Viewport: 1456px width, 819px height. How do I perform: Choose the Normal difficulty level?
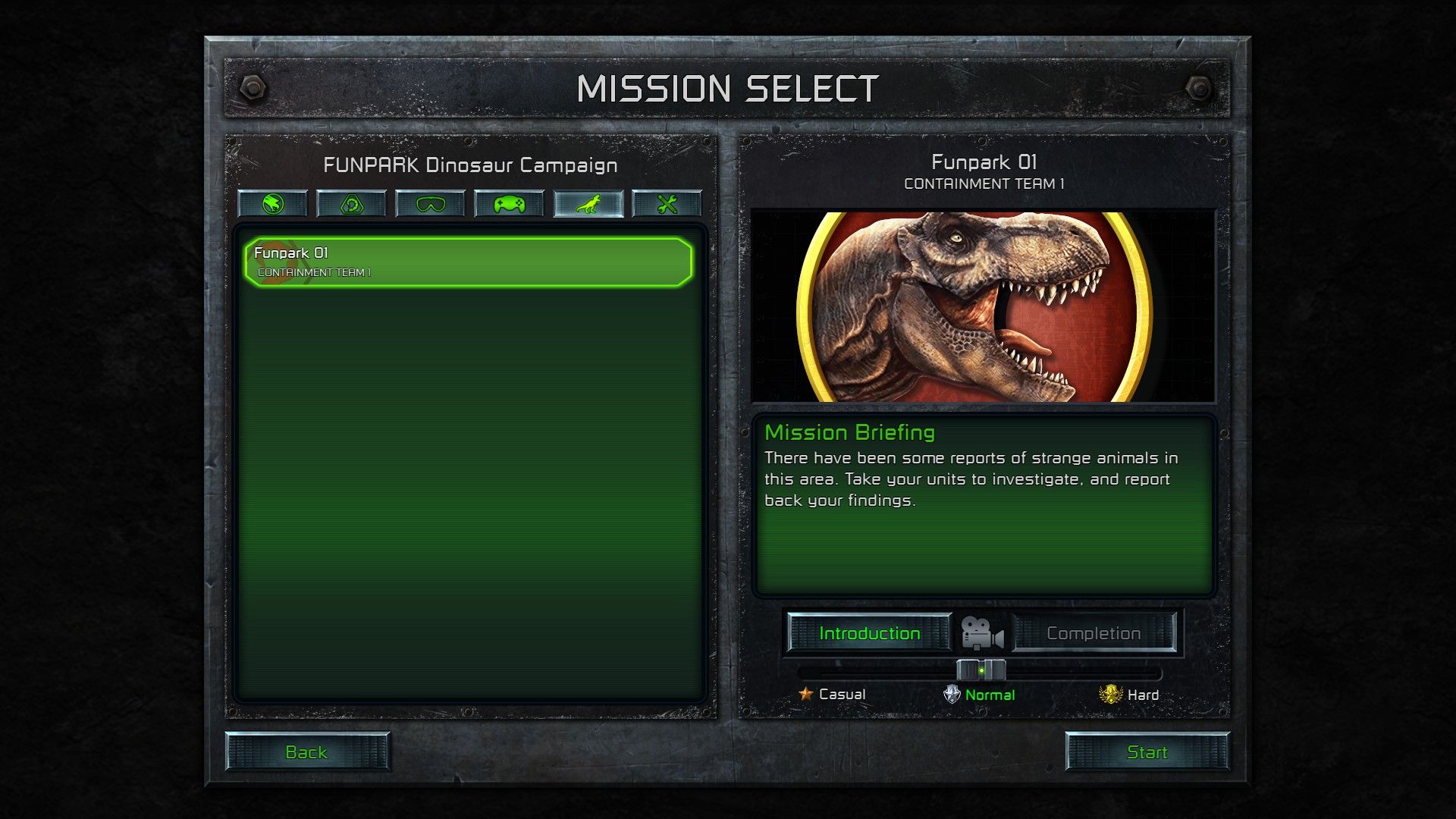coord(990,695)
